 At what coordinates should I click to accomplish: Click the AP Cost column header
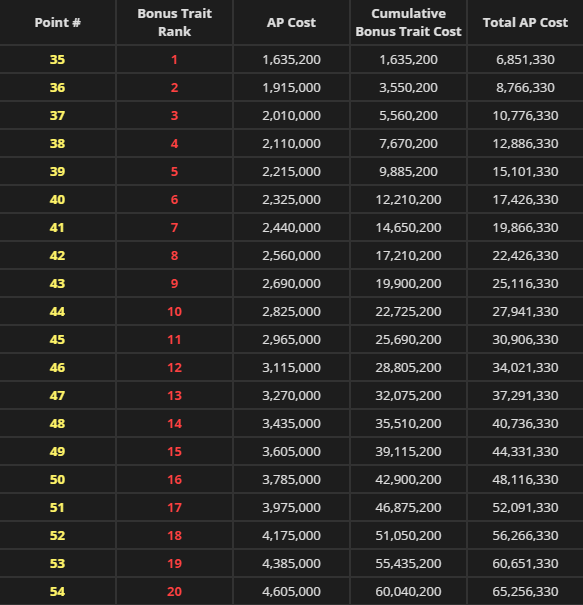pos(291,22)
